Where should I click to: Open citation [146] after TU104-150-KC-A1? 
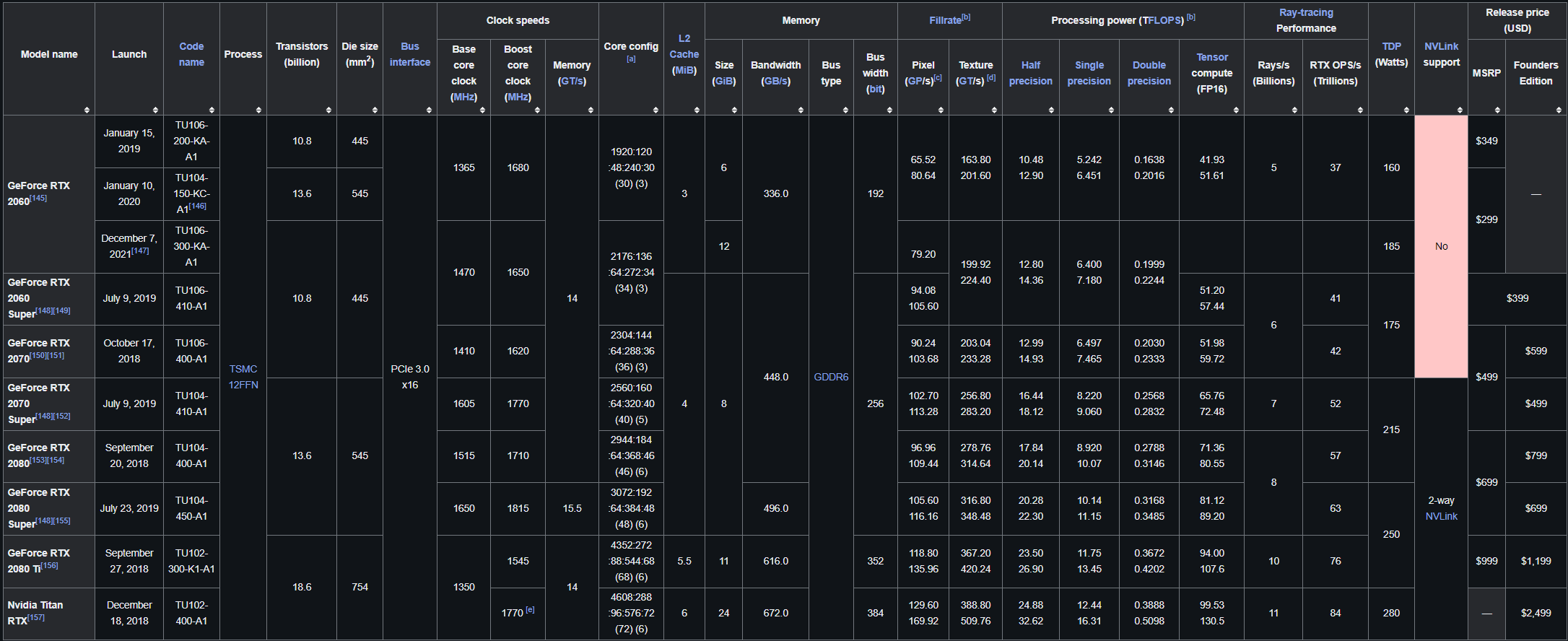[198, 206]
